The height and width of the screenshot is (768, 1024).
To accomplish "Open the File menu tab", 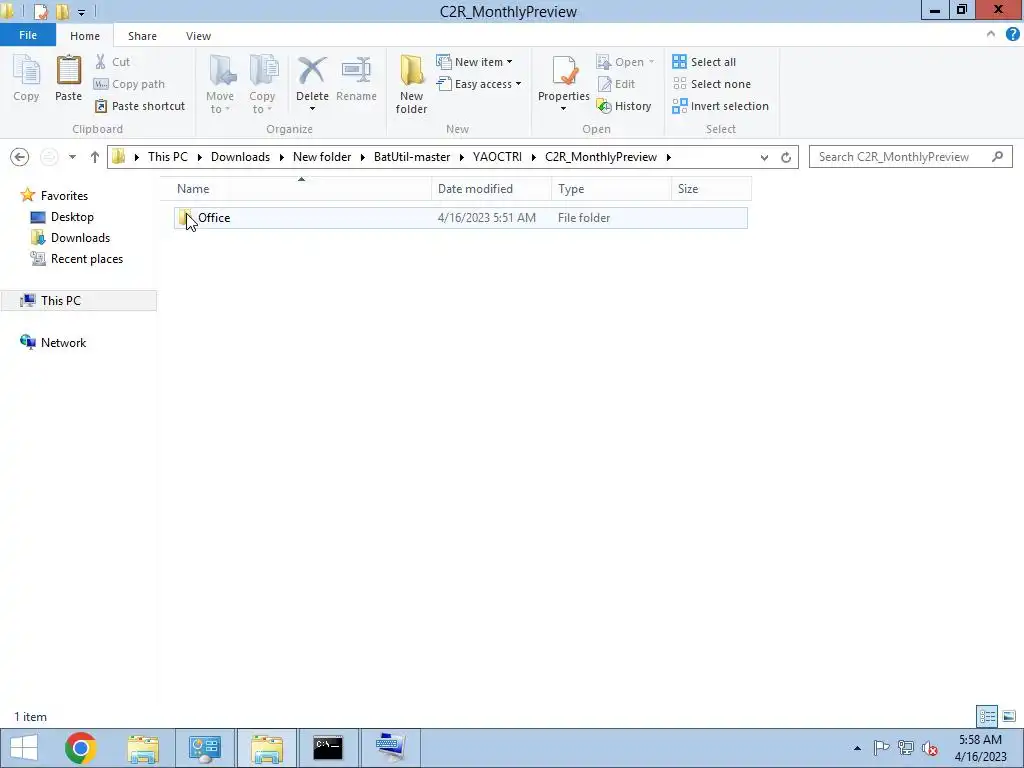I will [x=28, y=35].
